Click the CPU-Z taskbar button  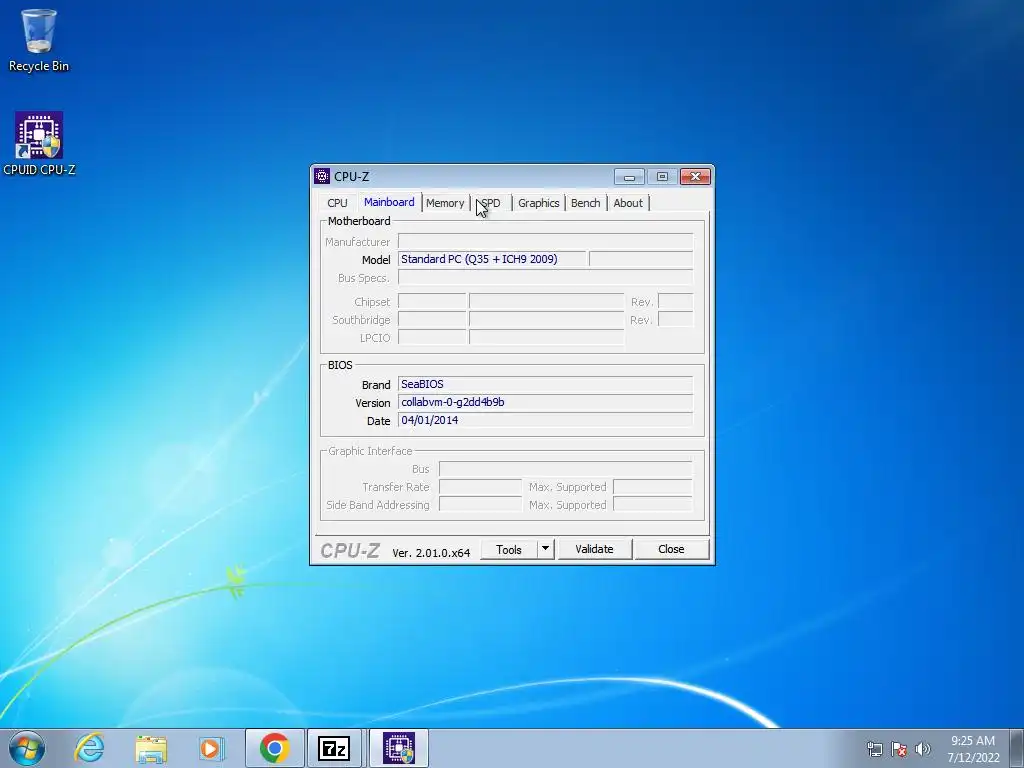[399, 748]
